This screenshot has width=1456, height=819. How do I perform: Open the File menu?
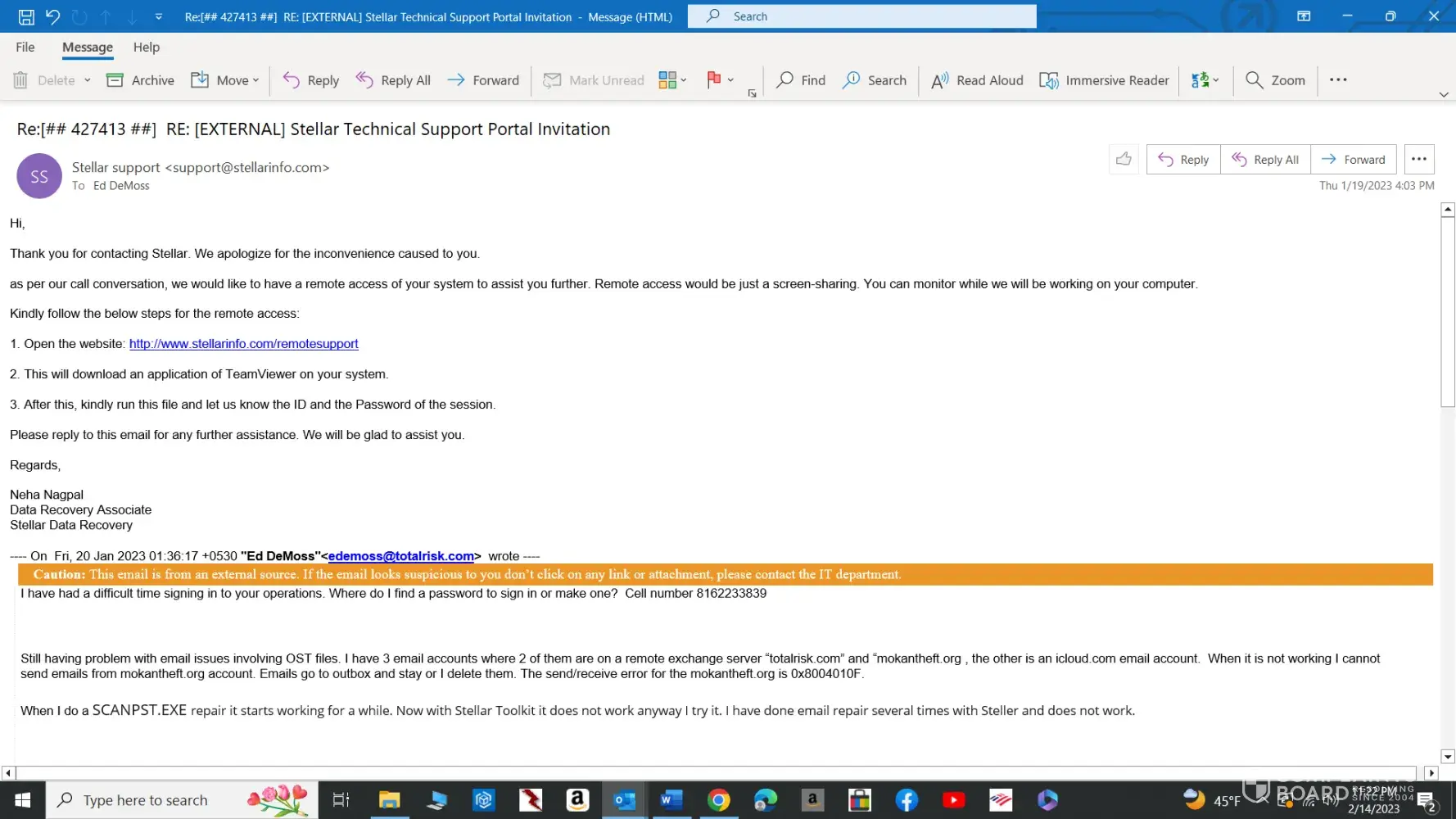[25, 48]
